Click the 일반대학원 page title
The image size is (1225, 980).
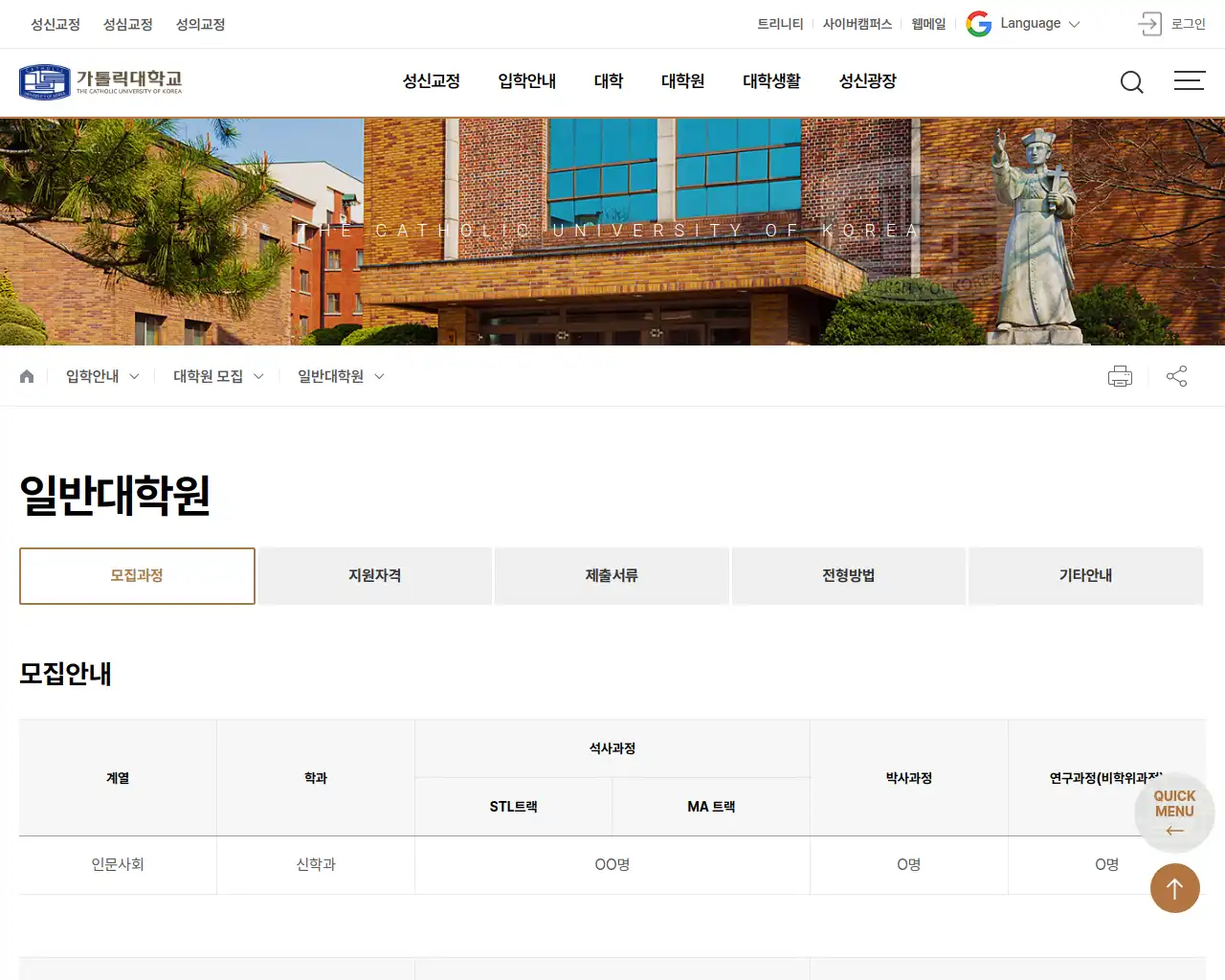115,495
